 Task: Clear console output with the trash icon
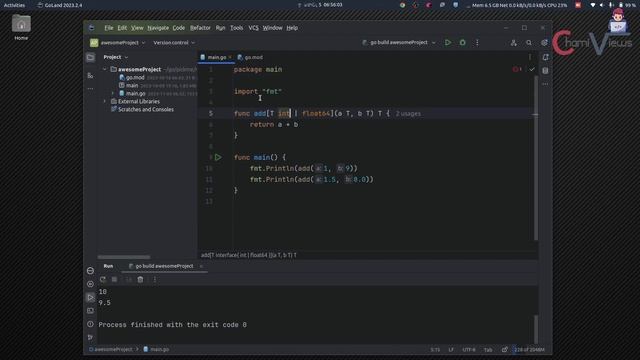(x=140, y=280)
